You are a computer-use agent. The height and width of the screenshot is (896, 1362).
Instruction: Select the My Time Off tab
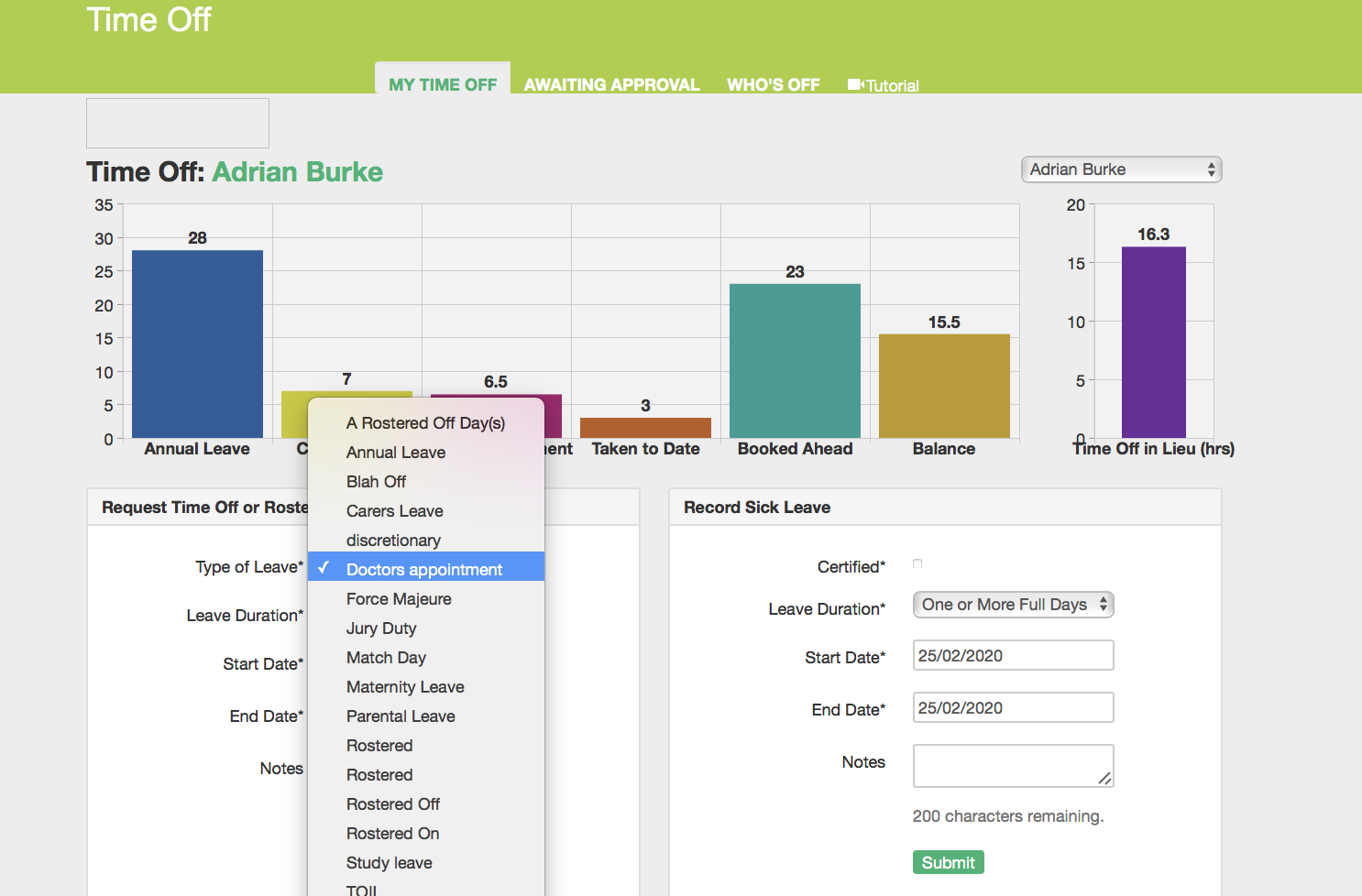[x=442, y=84]
